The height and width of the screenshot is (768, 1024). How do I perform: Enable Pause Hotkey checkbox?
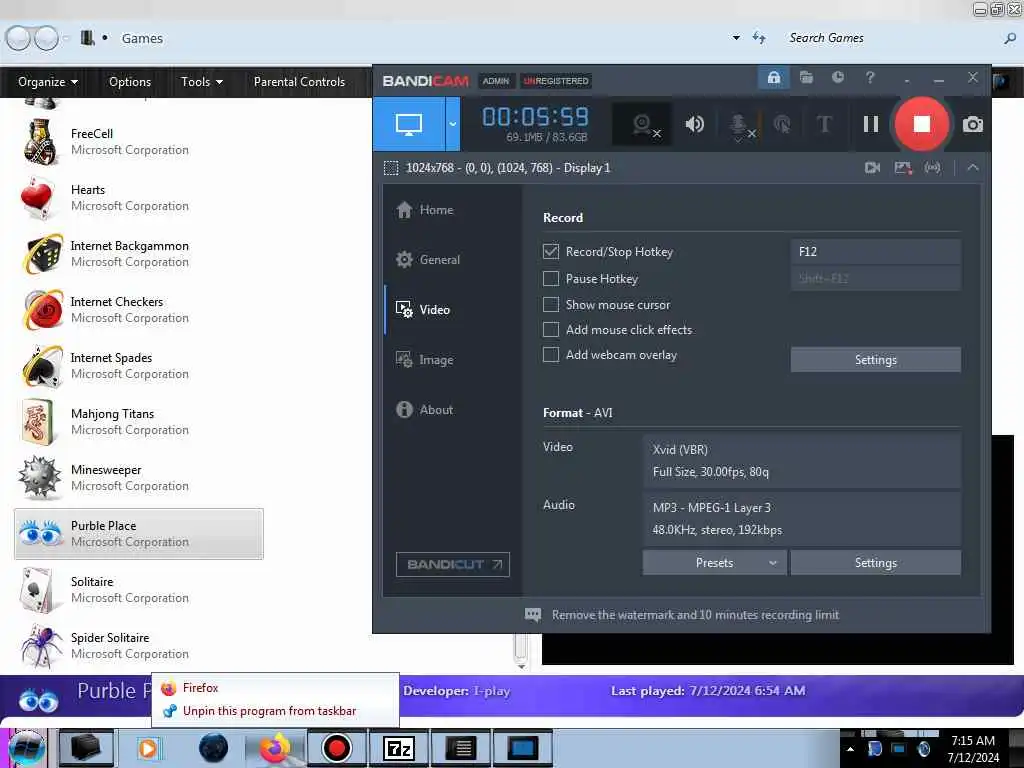point(551,279)
